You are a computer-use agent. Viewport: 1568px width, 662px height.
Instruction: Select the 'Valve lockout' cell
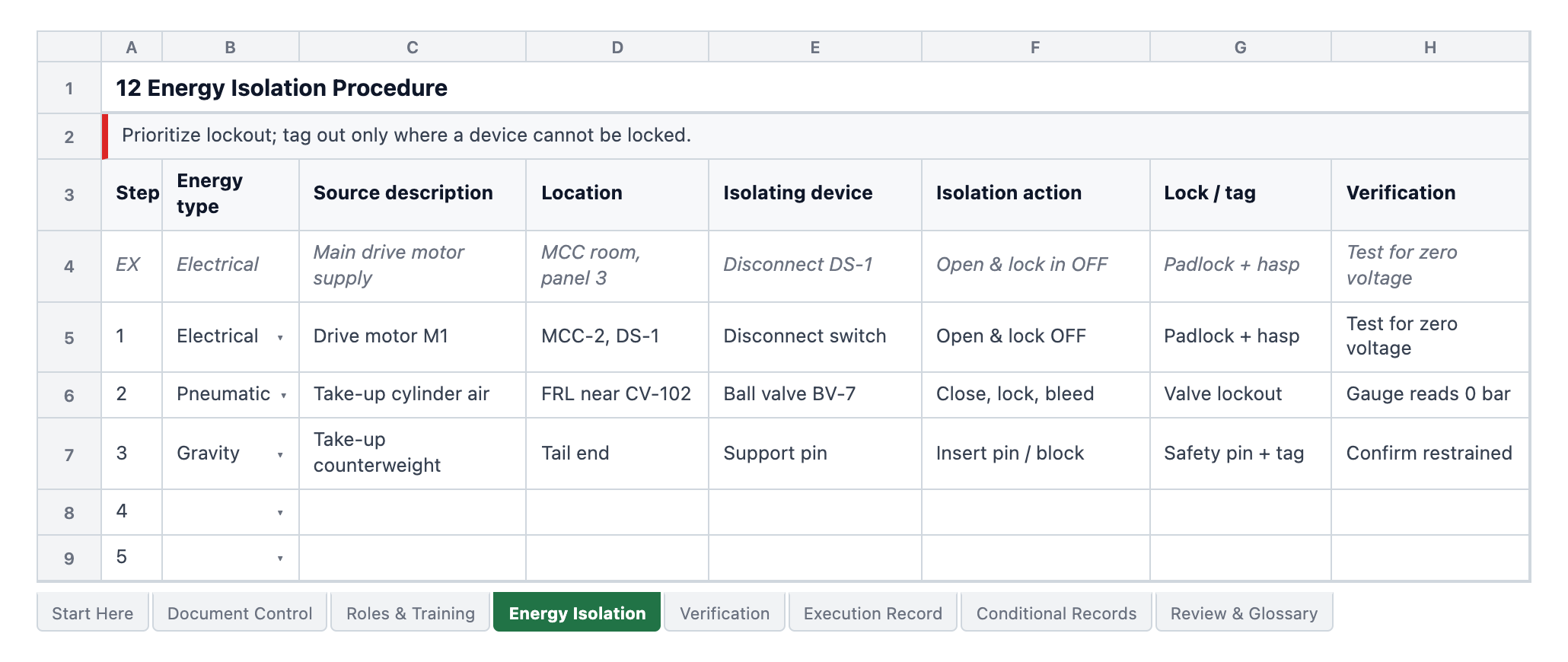[x=1241, y=395]
